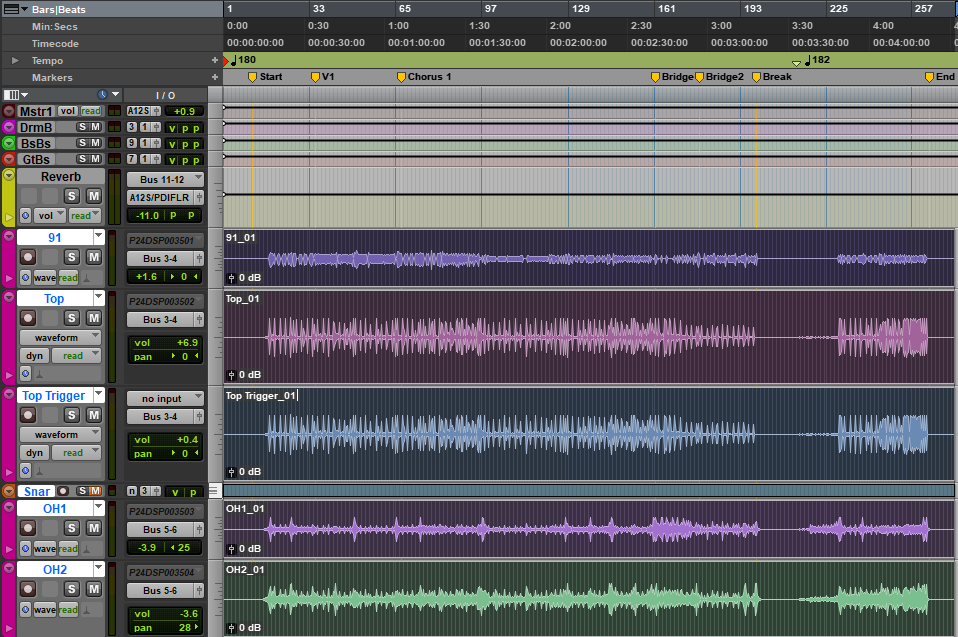Image resolution: width=958 pixels, height=637 pixels.
Task: Click the OH2 track read automation button
Action: 68,610
